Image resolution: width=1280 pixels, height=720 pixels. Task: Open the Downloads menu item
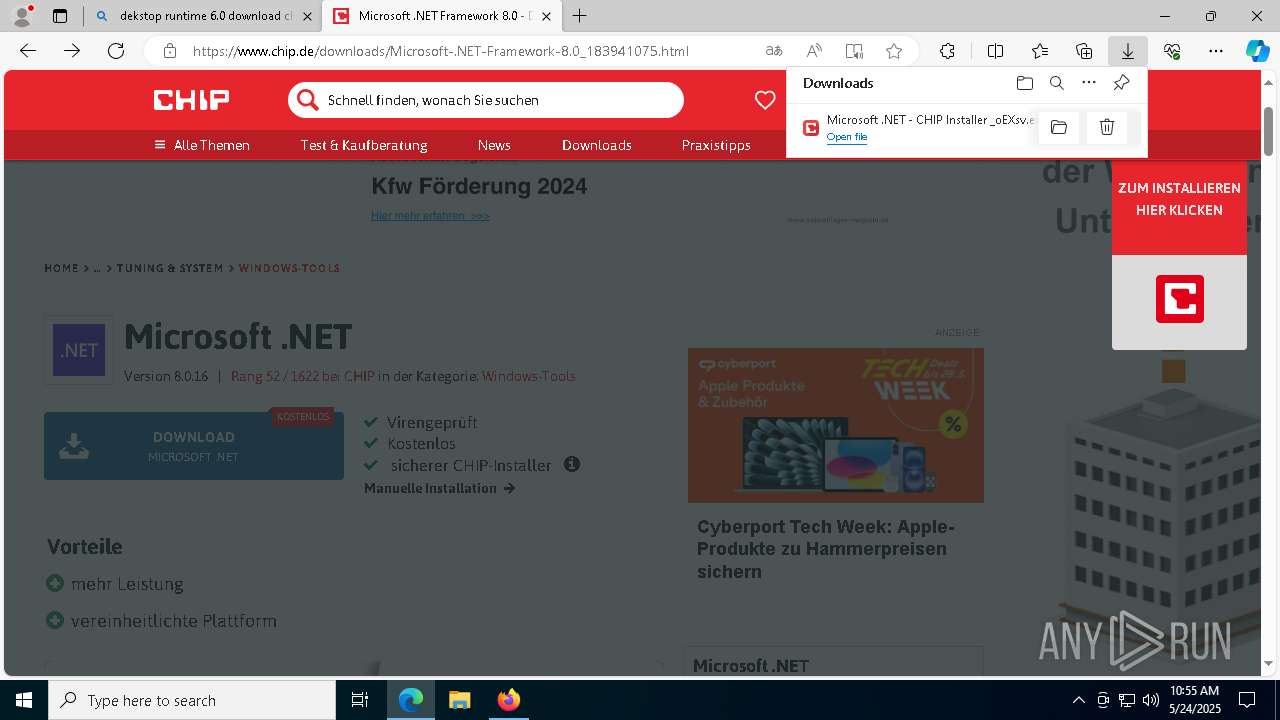tap(597, 145)
